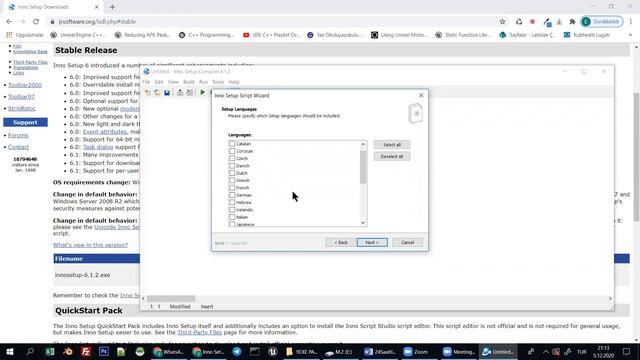640x360 pixels.
Task: Open the Chrome three-dot menu
Action: 631,22
